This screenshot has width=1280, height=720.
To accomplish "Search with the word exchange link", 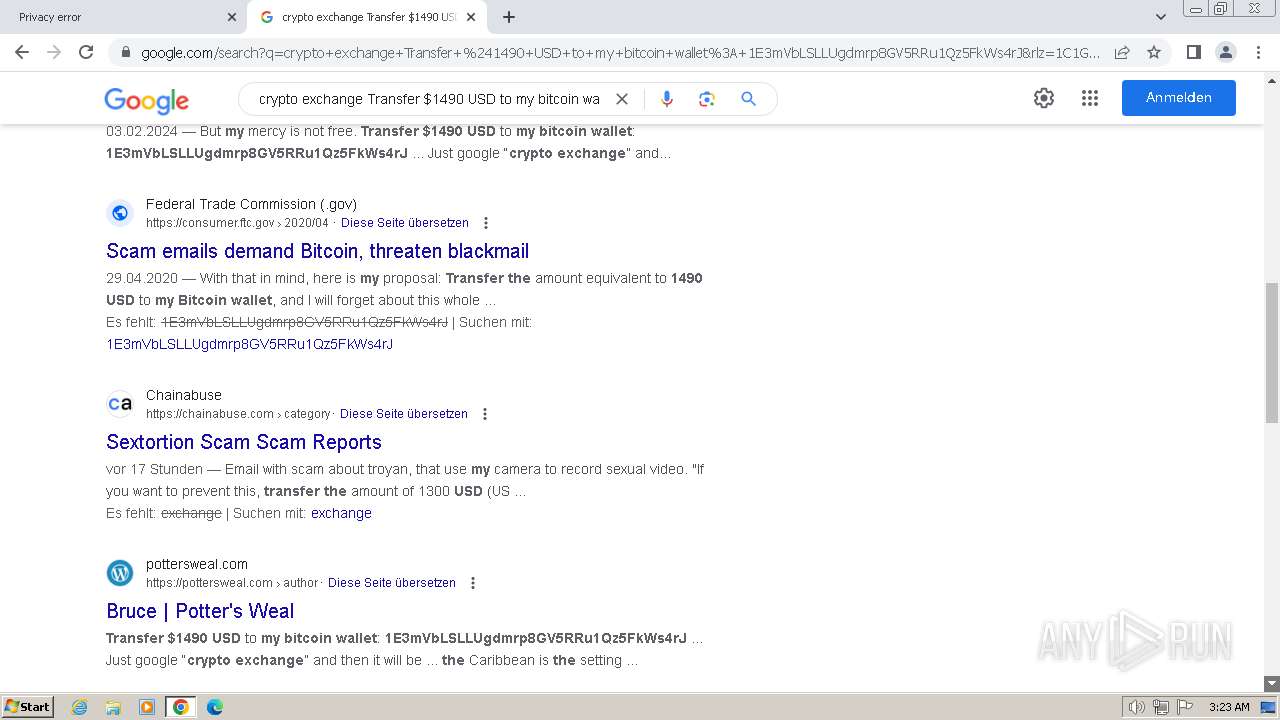I will coord(341,513).
